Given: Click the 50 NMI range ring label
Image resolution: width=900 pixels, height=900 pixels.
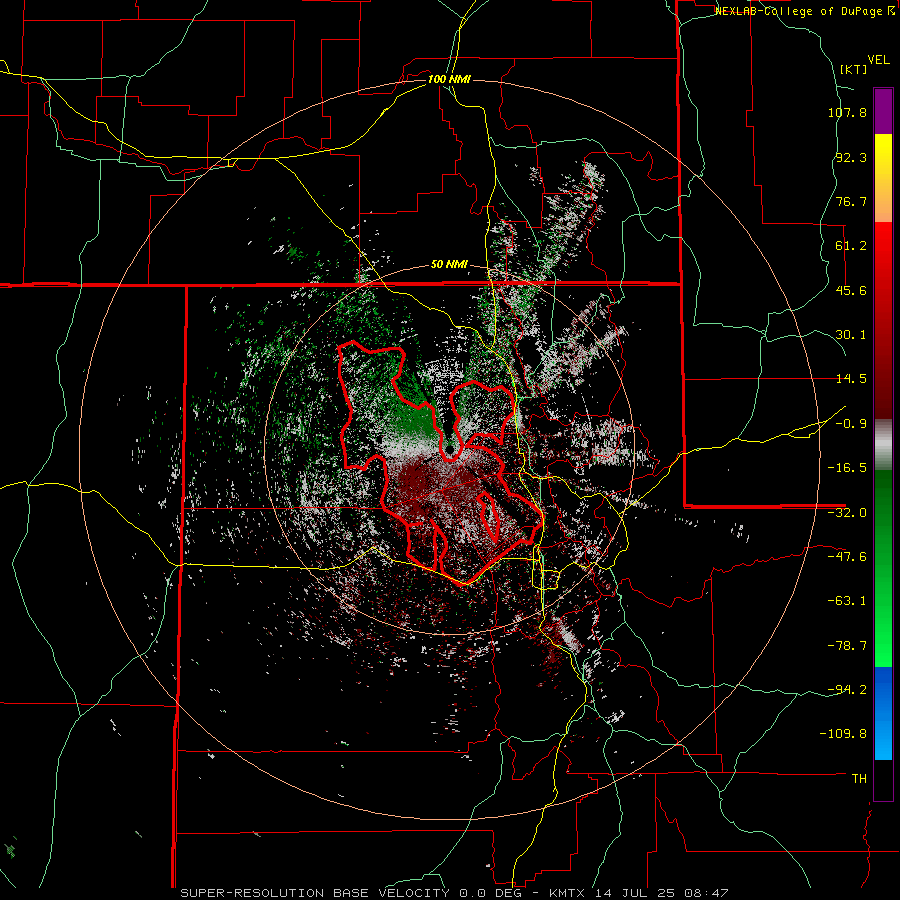Looking at the screenshot, I should 449,265.
